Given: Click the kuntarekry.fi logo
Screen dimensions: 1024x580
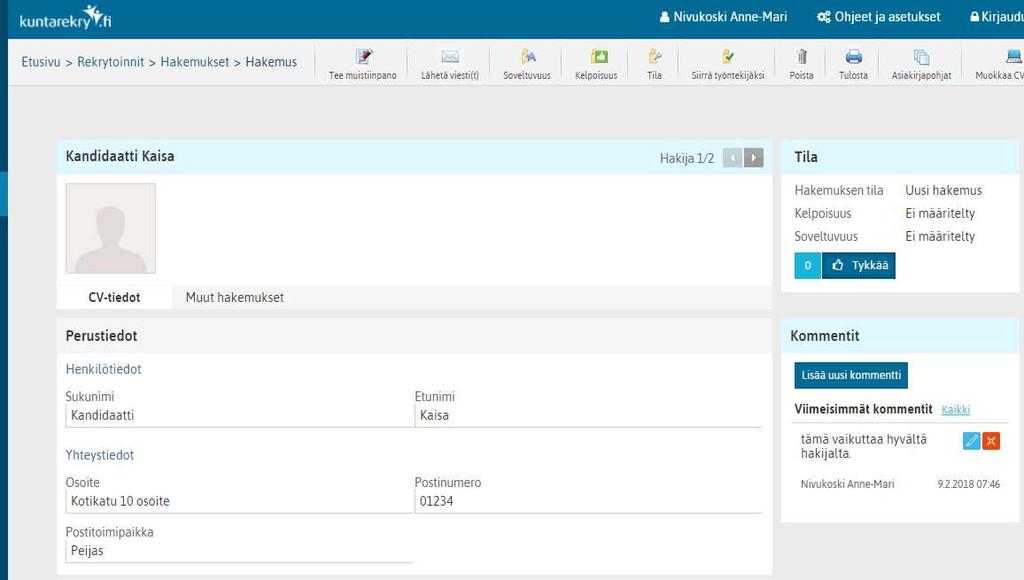Looking at the screenshot, I should tap(65, 18).
